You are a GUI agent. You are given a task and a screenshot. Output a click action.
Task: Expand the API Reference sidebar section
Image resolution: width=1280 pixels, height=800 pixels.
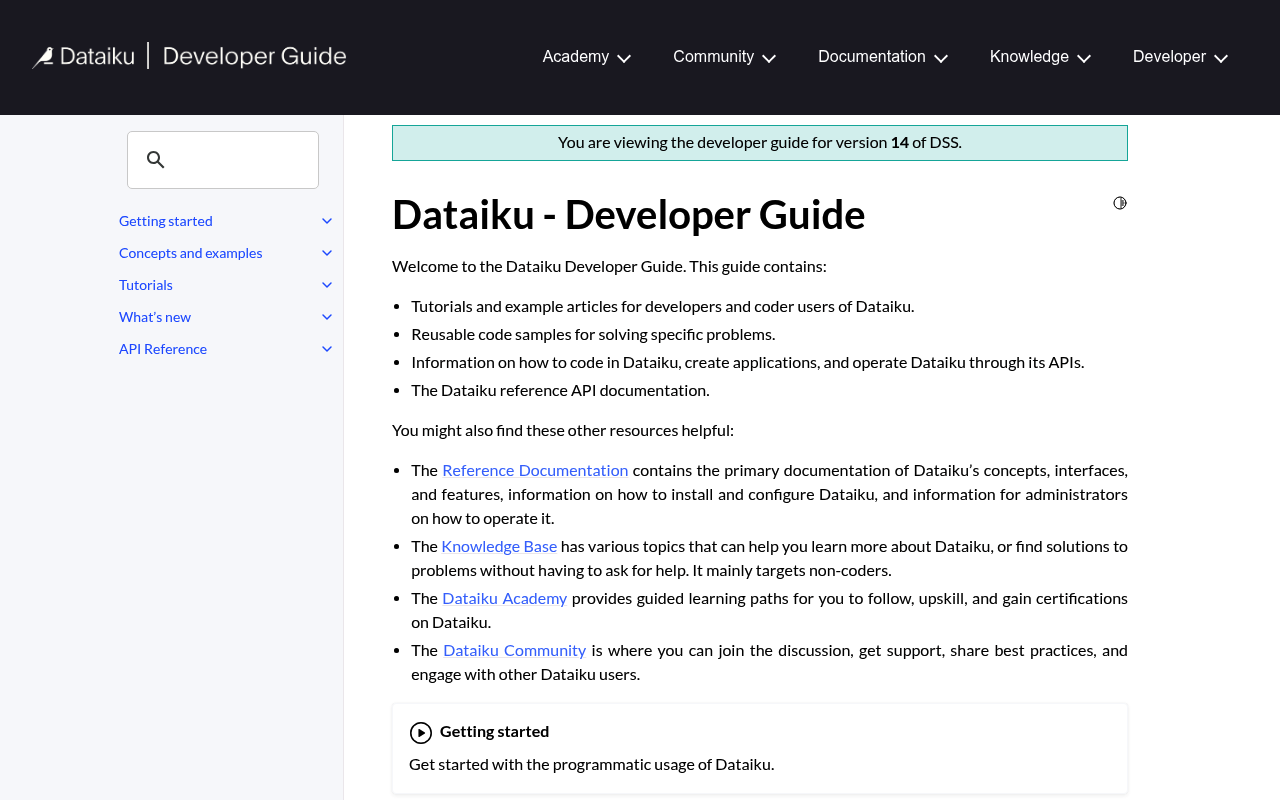pyautogui.click(x=327, y=349)
